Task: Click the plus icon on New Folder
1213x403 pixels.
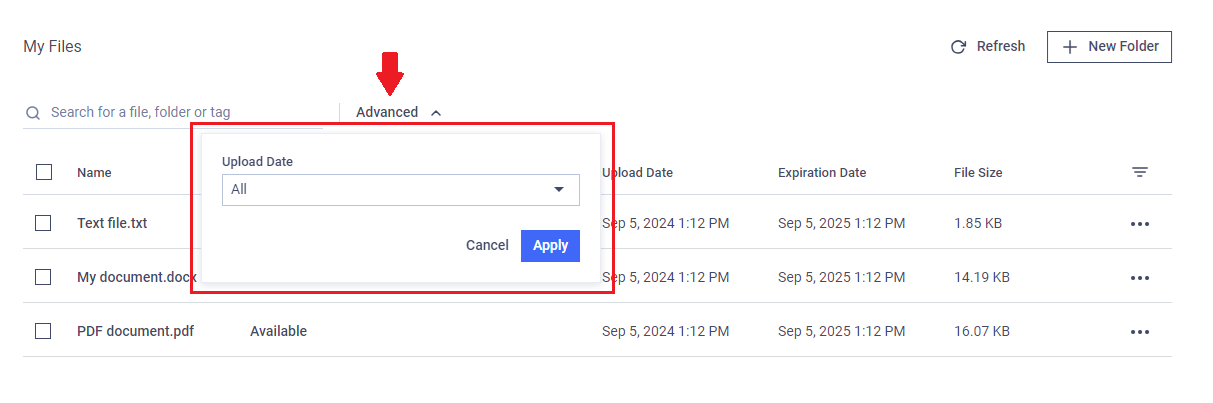Action: coord(1070,47)
